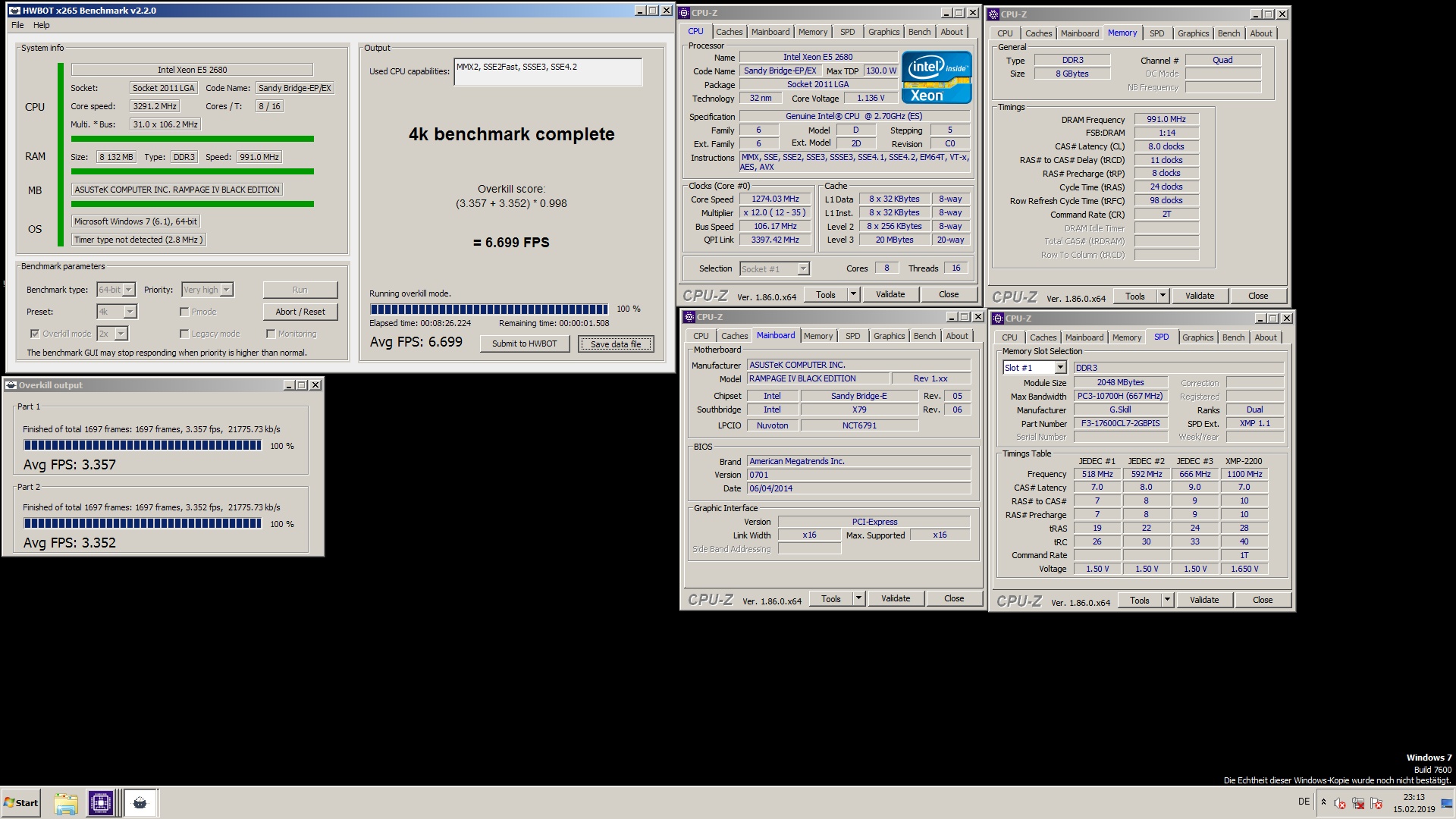
Task: Switch to SPD tab in CPU-Z CPU window
Action: [847, 32]
